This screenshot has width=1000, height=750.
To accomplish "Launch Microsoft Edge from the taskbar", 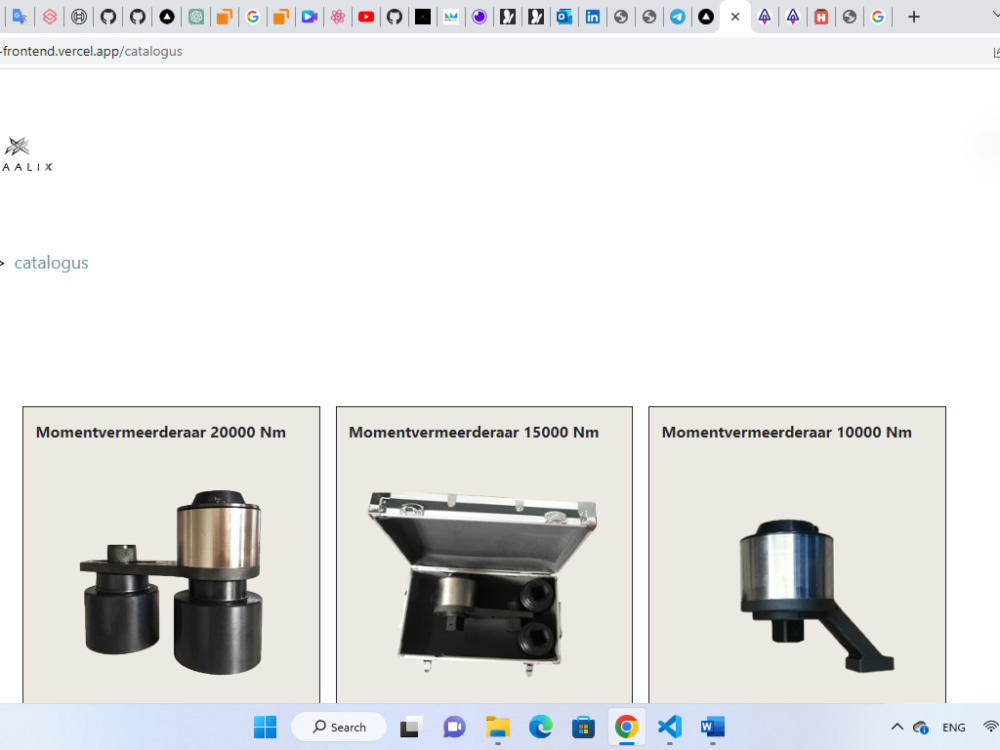I will coord(541,727).
